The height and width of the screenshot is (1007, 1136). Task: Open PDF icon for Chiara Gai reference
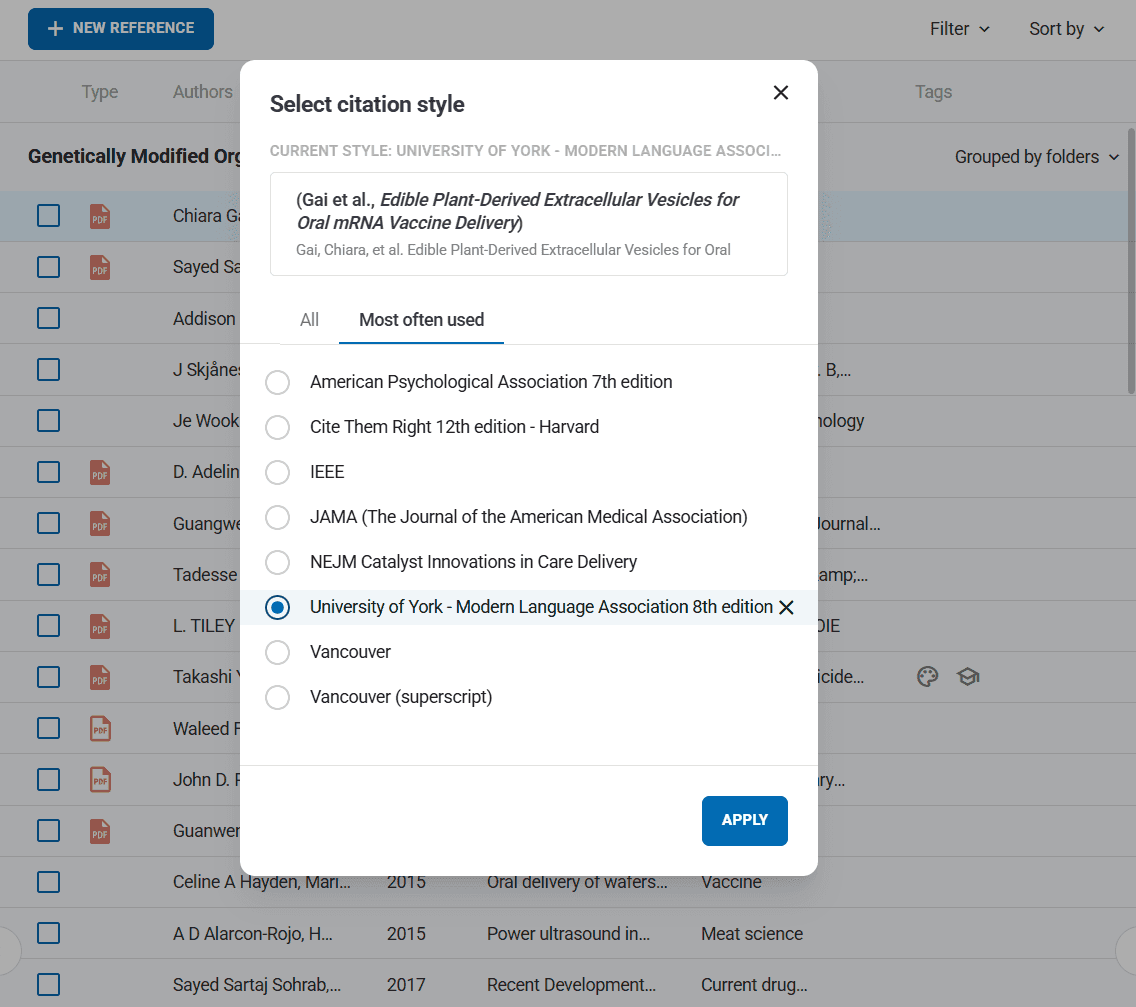click(x=100, y=216)
